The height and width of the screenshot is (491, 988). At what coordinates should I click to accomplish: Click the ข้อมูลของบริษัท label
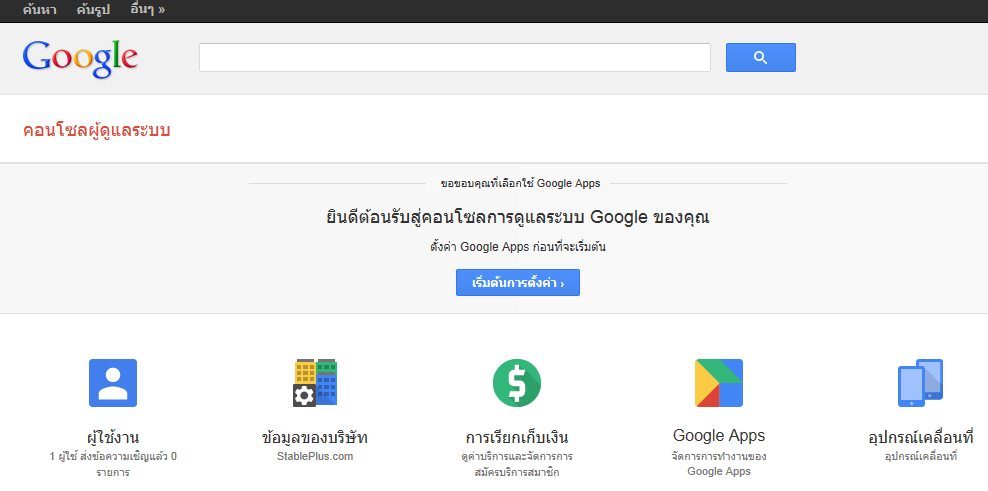tap(315, 437)
